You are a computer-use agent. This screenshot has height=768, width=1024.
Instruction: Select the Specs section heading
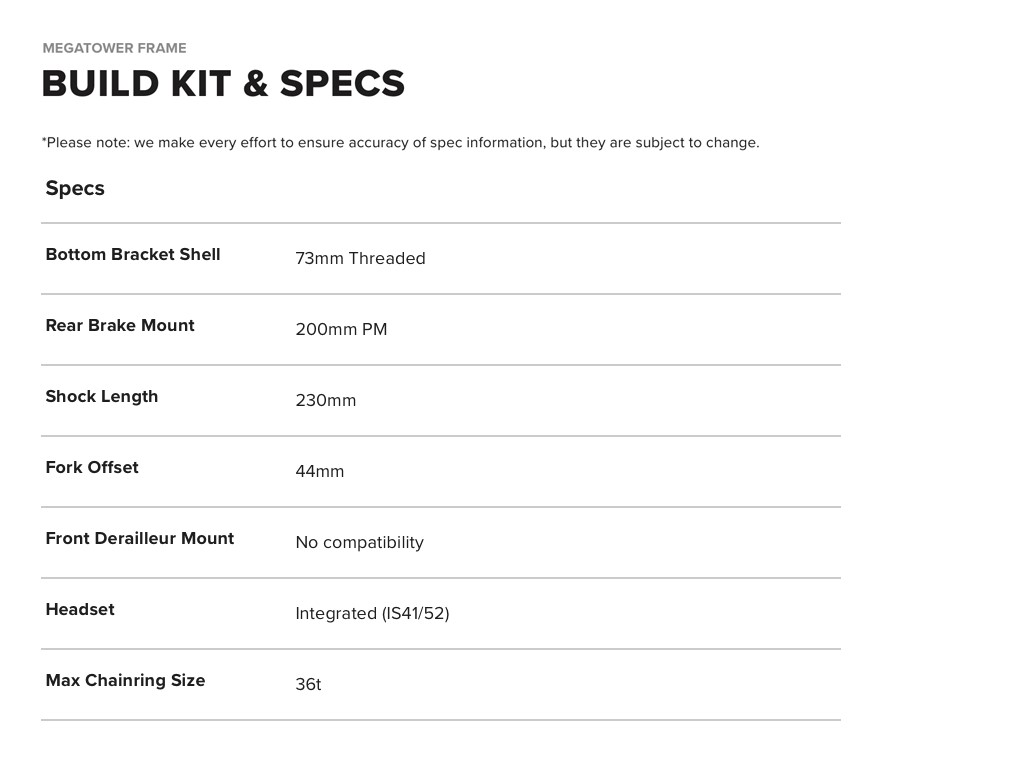(75, 189)
